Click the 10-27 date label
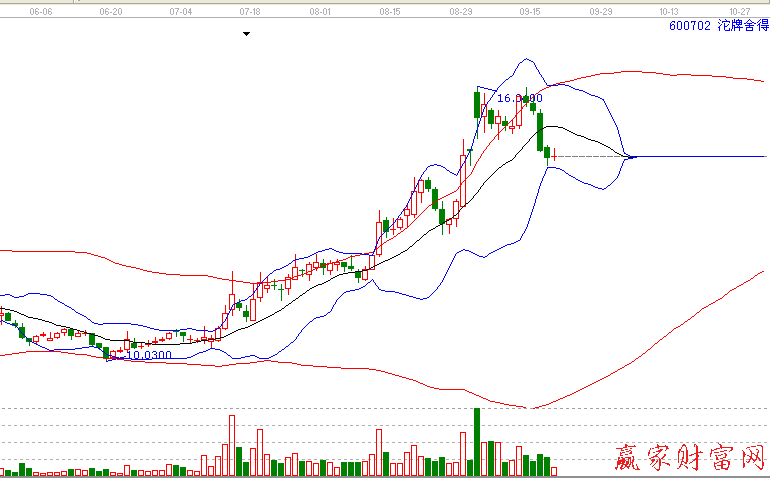This screenshot has width=770, height=482. 739,12
